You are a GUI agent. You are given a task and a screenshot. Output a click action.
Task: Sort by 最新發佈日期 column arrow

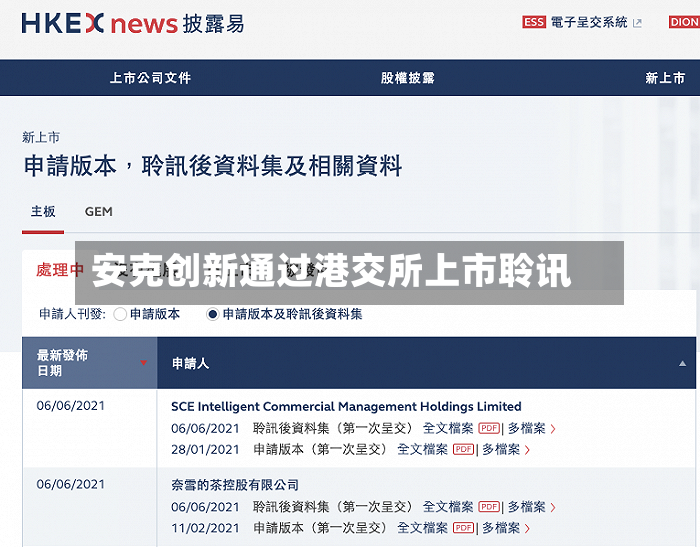[x=143, y=363]
